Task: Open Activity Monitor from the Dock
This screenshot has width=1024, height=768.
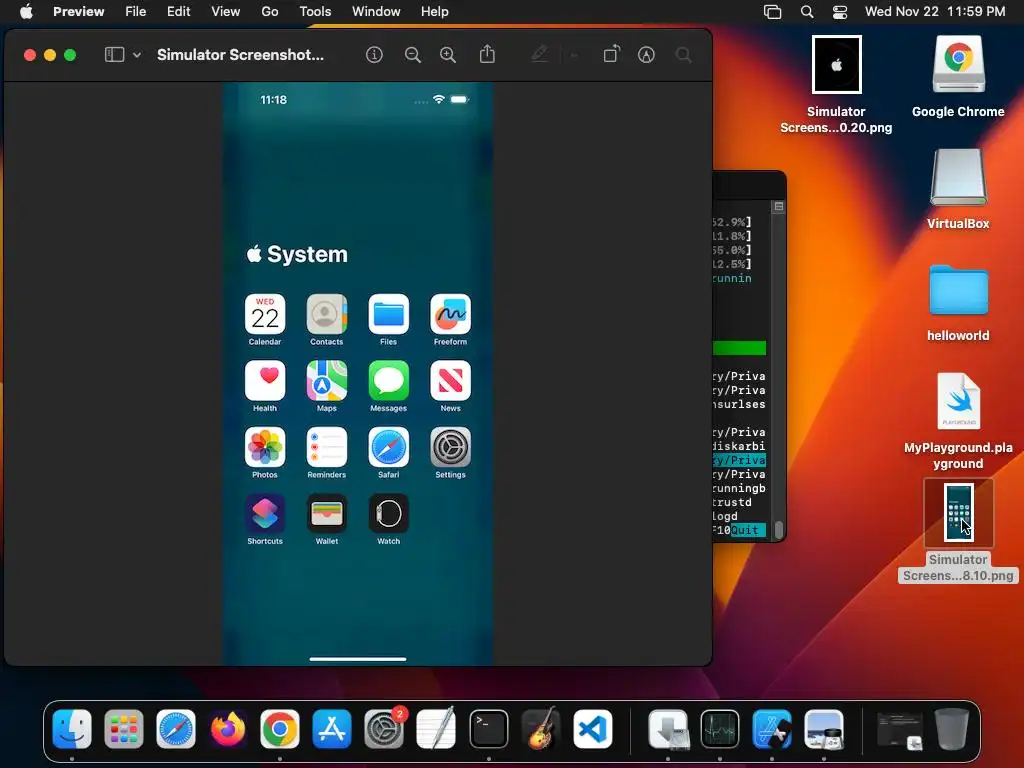Action: coord(720,728)
